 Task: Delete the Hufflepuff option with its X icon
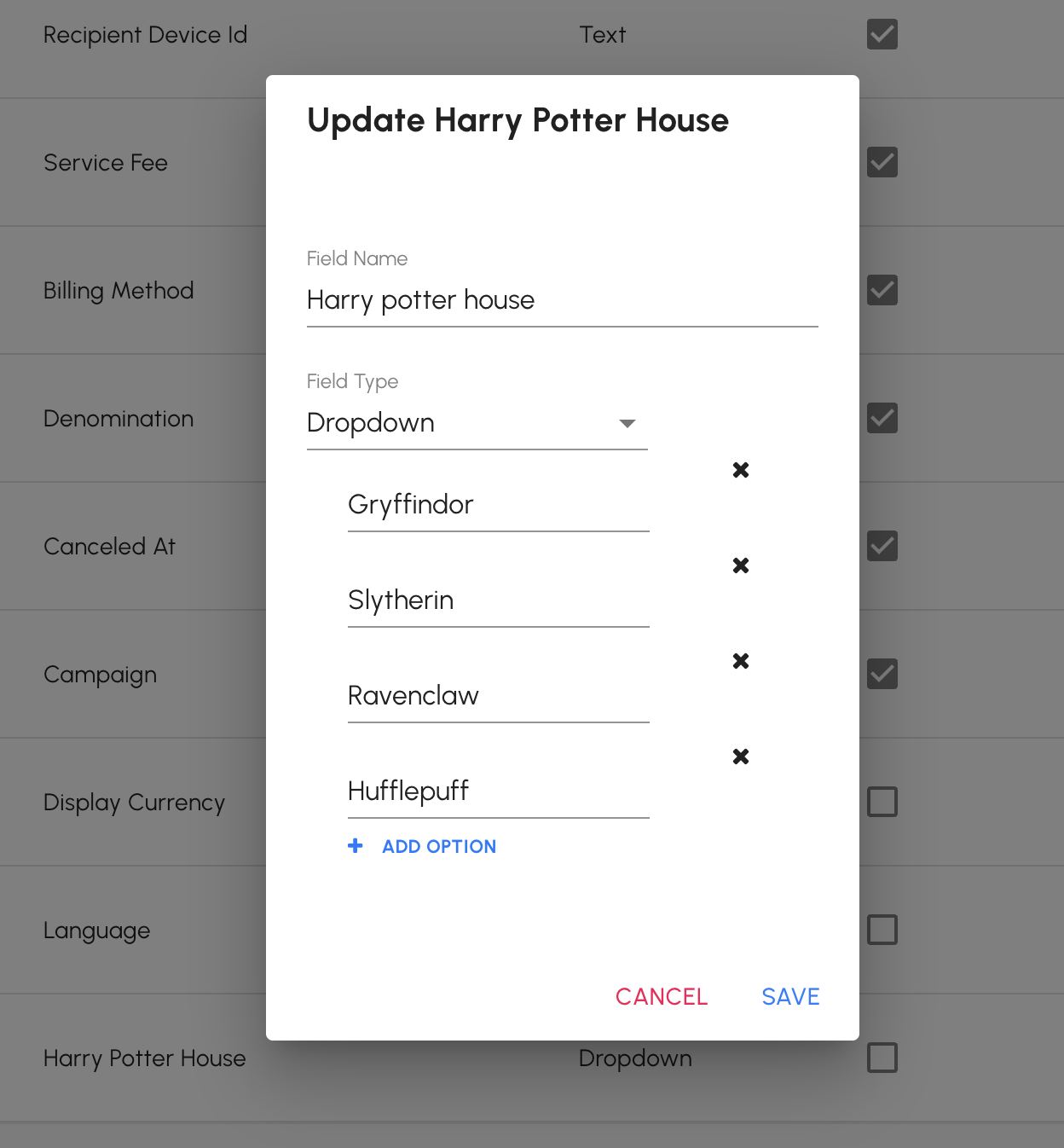pos(741,757)
